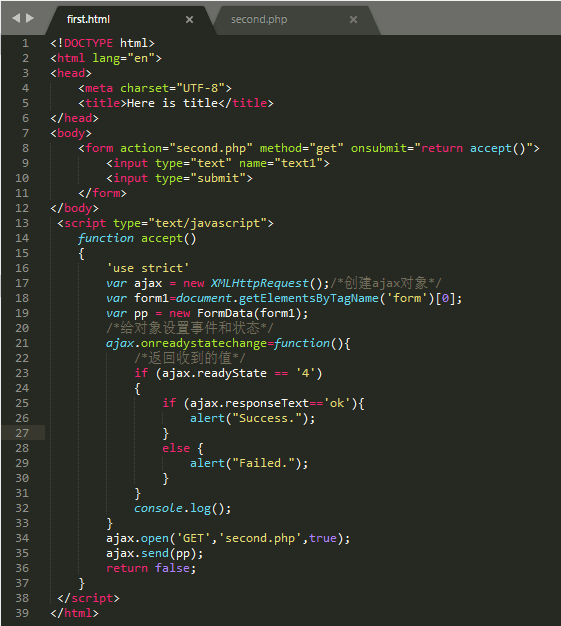561x626 pixels.
Task: Click the script type="text/javascript" tag
Action: pos(165,223)
